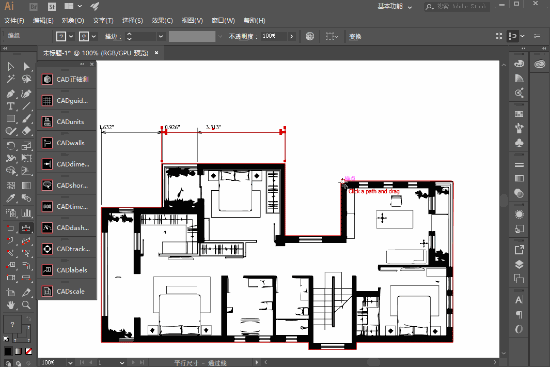550x367 pixels.
Task: Open the 文件(F) menu
Action: [x=14, y=21]
